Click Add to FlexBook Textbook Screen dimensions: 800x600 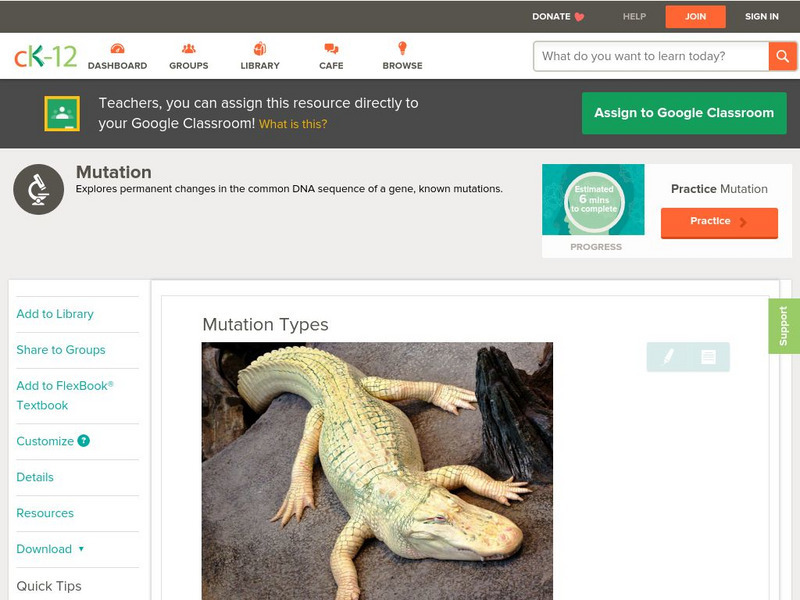point(65,395)
